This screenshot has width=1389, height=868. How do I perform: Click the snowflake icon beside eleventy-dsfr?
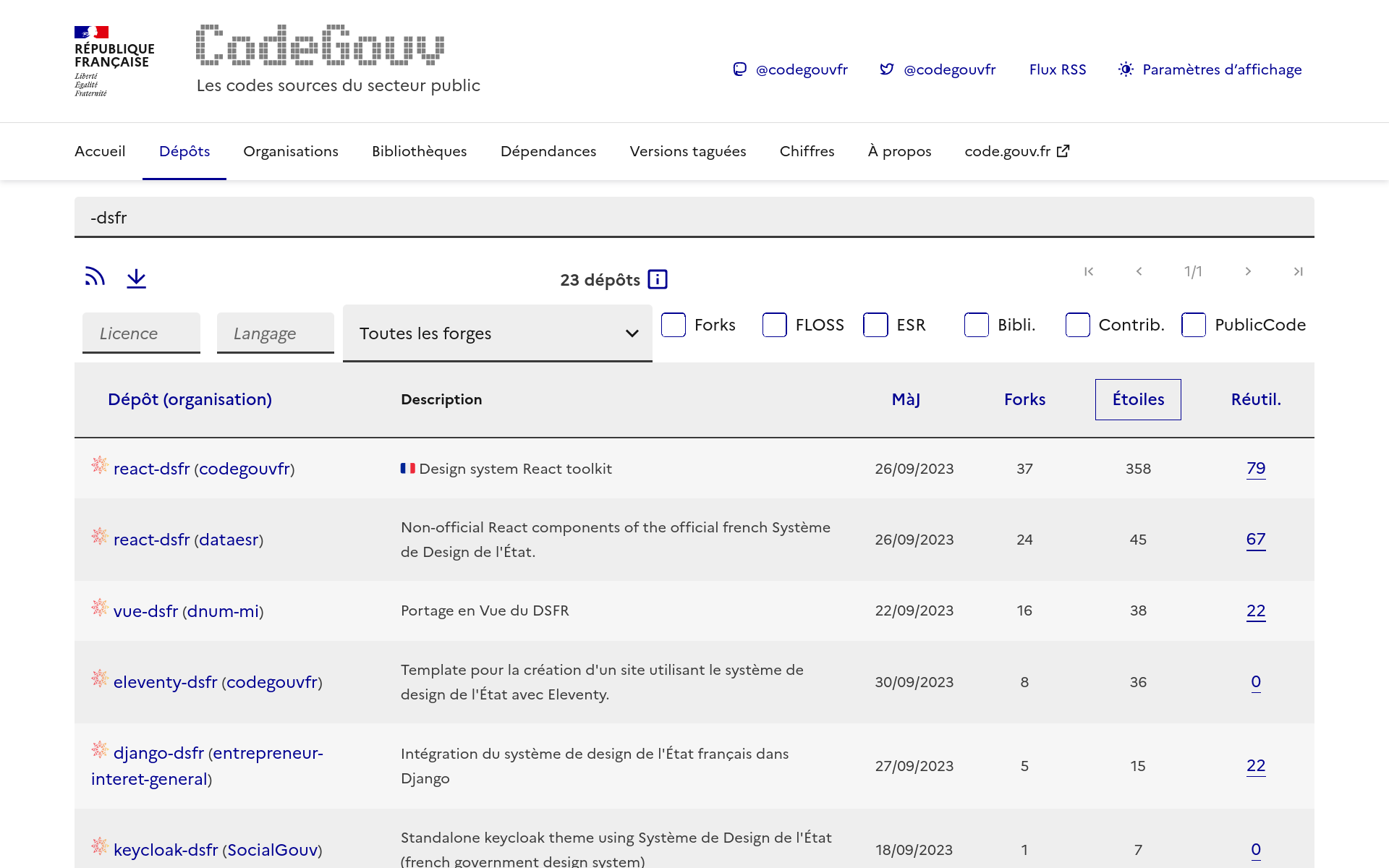[100, 678]
